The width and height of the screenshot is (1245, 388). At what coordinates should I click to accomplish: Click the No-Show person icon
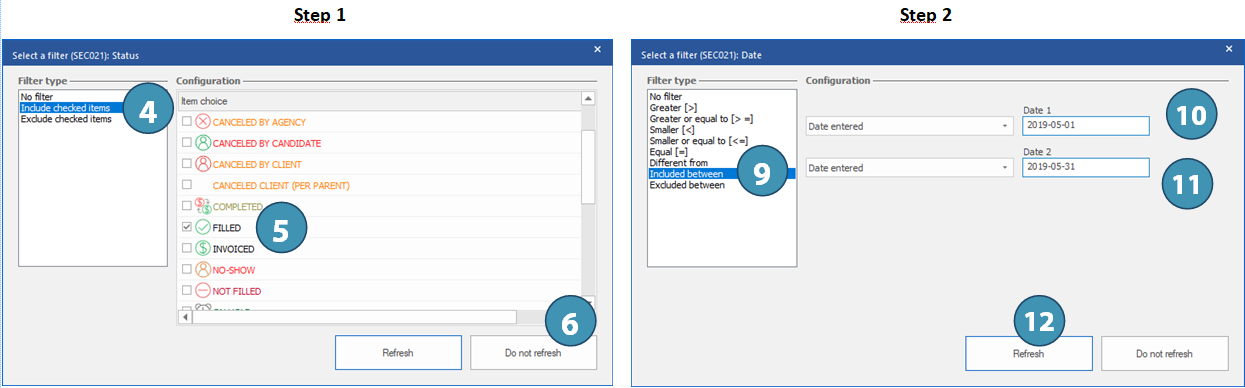tap(203, 270)
